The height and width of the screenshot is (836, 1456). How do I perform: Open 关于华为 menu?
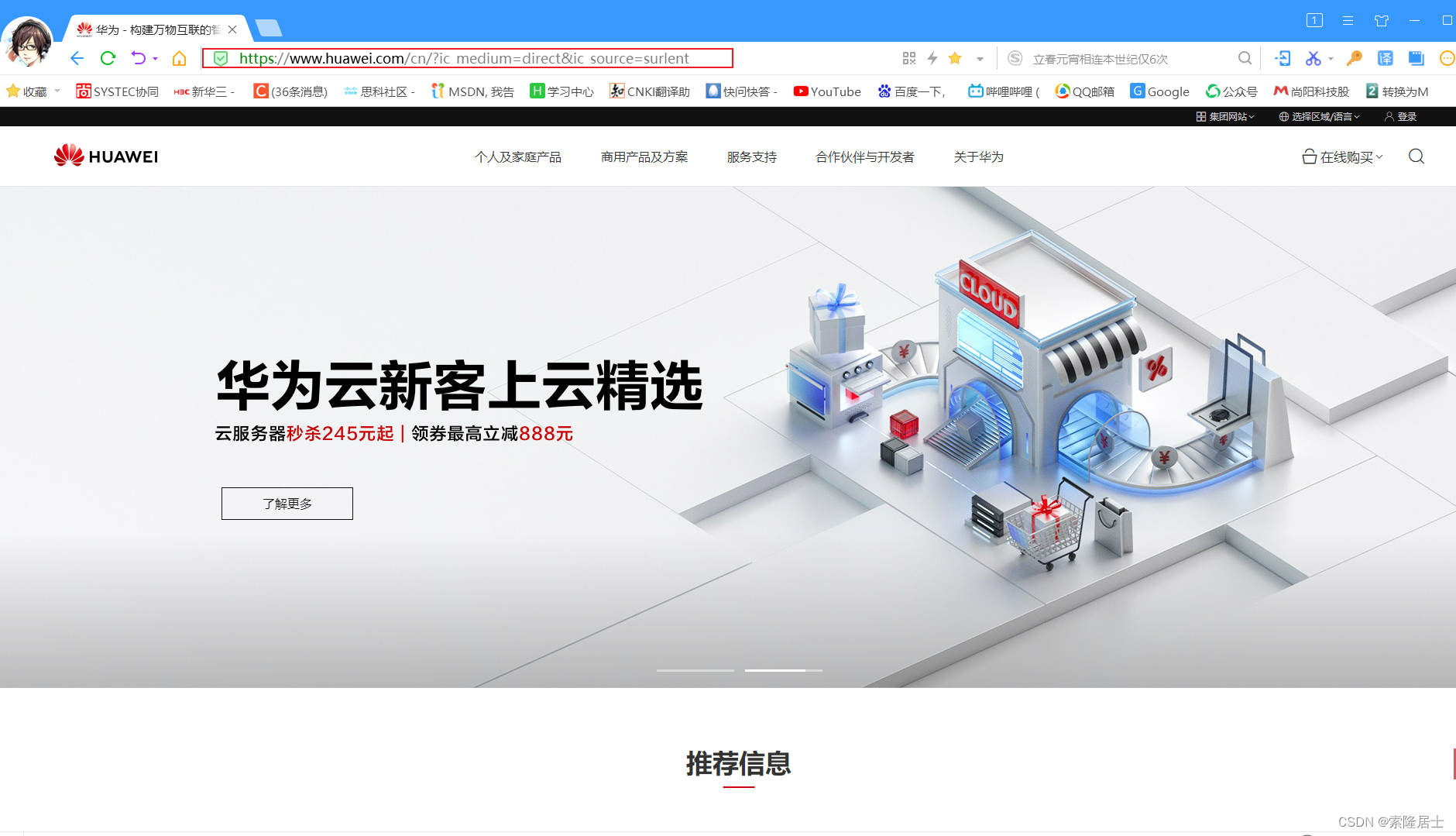pyautogui.click(x=979, y=157)
